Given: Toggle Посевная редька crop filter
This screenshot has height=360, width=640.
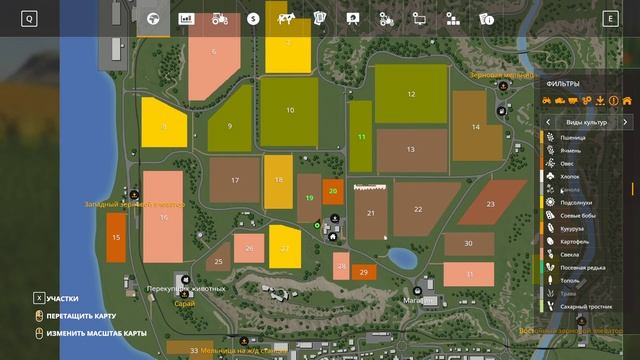Looking at the screenshot, I should pyautogui.click(x=582, y=268).
